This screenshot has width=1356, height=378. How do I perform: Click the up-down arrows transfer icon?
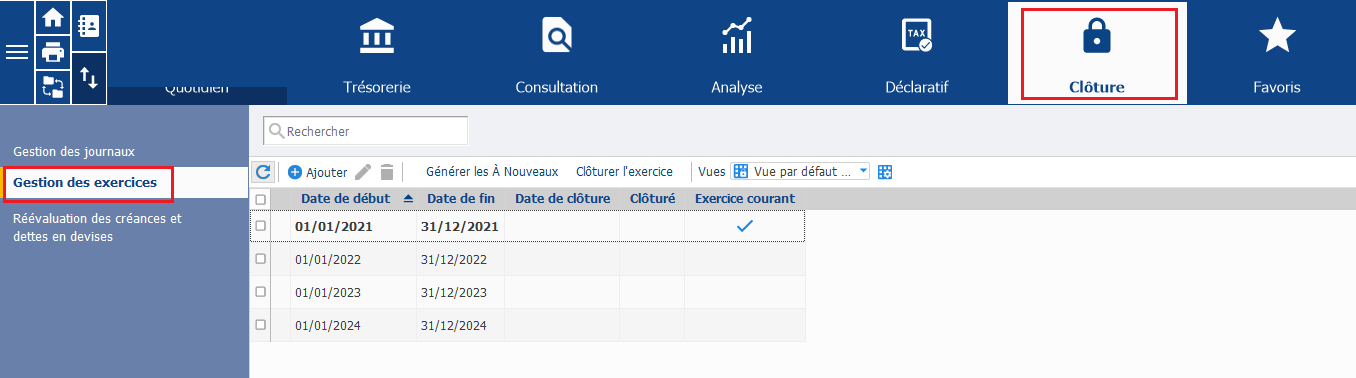88,78
